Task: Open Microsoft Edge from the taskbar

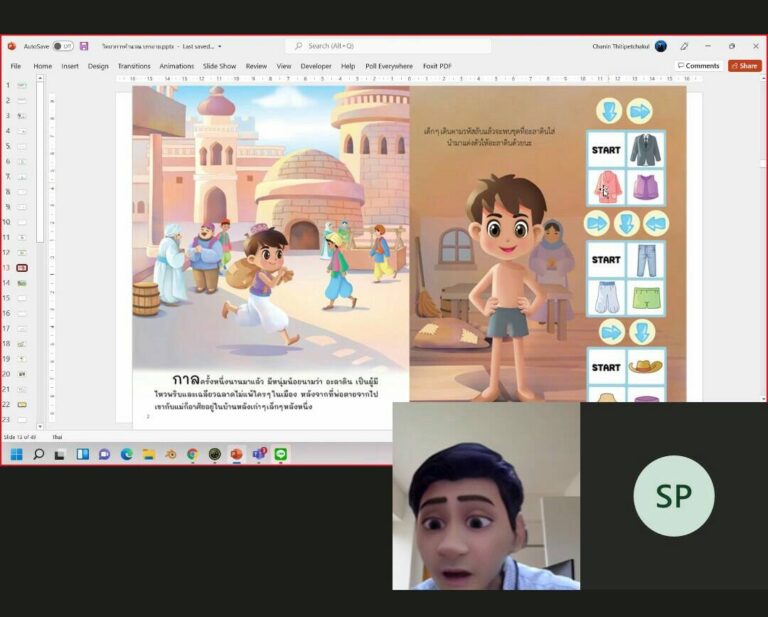Action: click(127, 454)
